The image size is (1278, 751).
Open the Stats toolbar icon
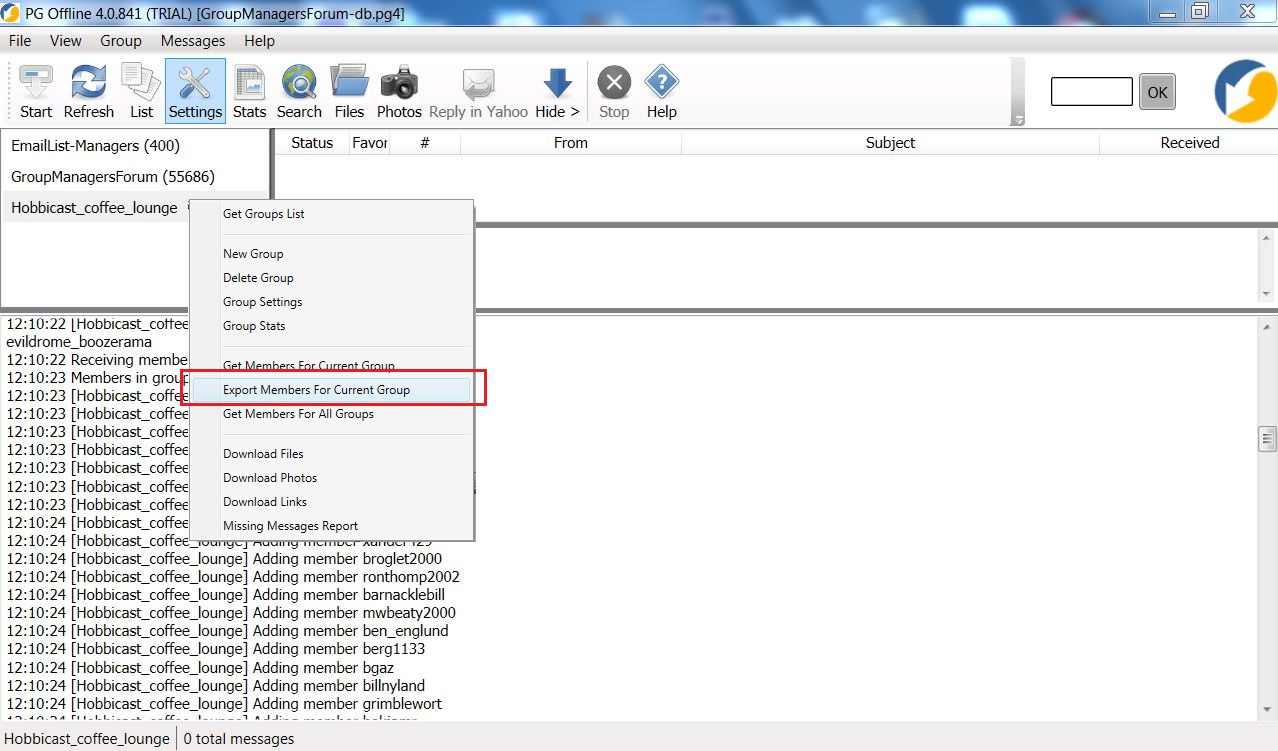tap(249, 91)
